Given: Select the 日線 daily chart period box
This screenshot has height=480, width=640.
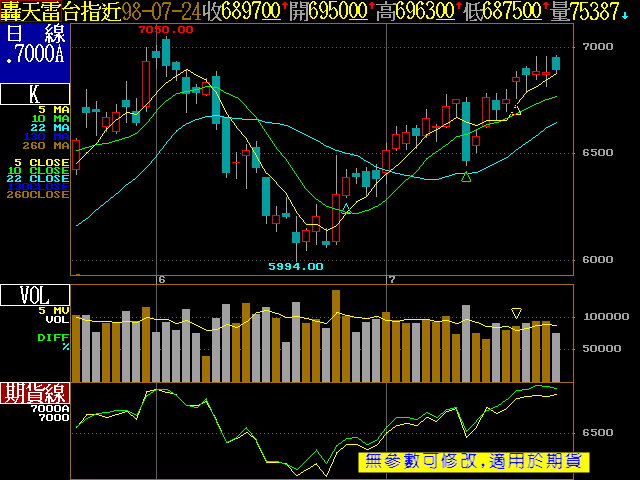Looking at the screenshot, I should pyautogui.click(x=35, y=43).
